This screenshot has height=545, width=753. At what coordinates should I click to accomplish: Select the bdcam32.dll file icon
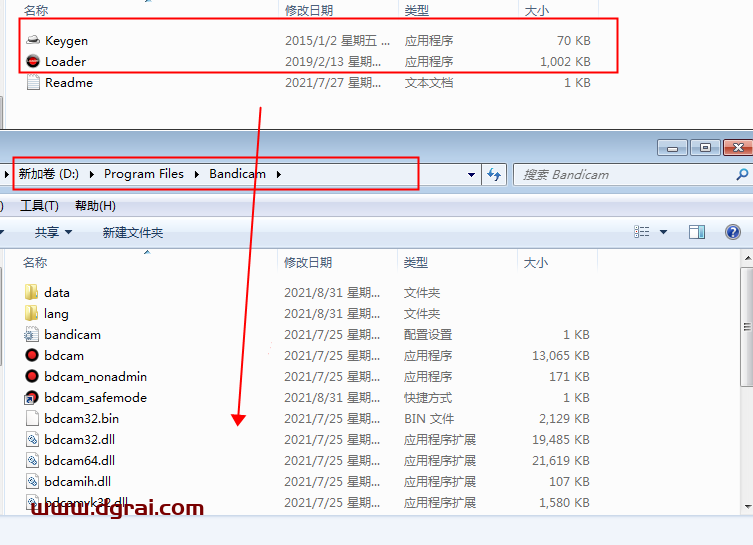coord(32,439)
